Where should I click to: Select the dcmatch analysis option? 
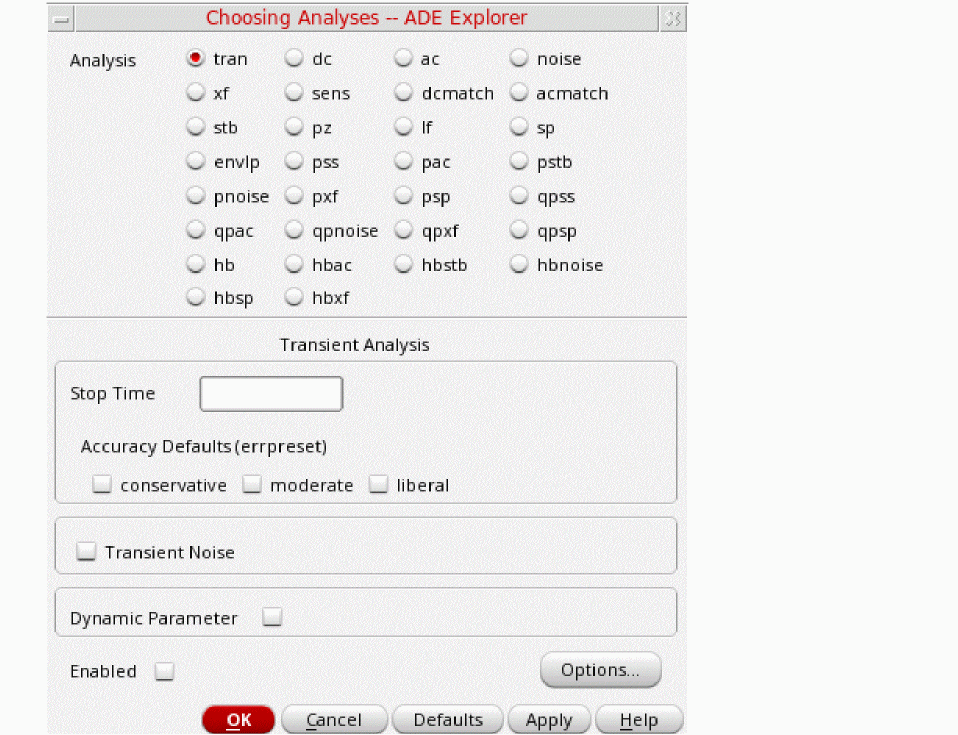403,93
